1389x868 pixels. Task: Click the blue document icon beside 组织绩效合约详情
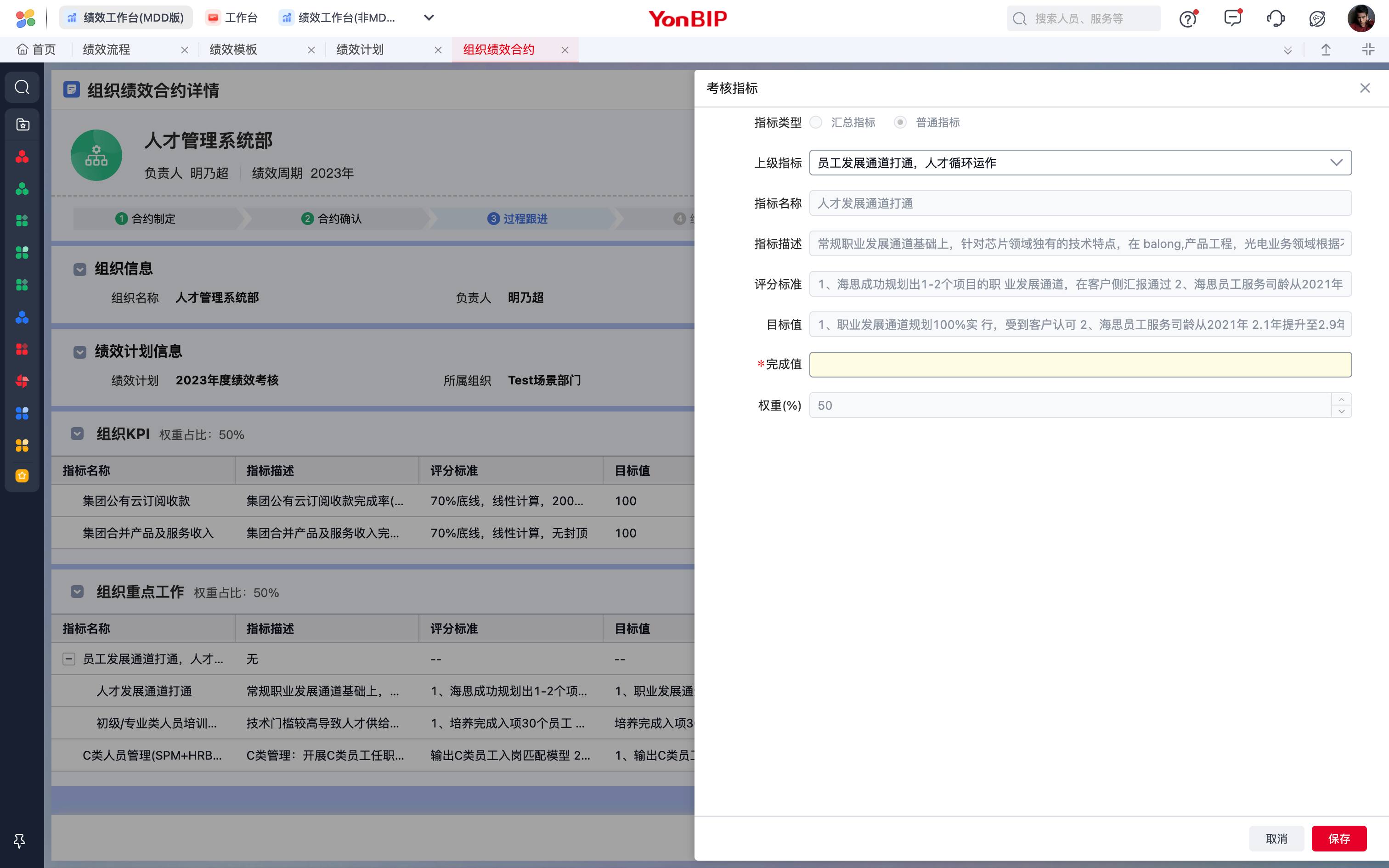click(71, 90)
